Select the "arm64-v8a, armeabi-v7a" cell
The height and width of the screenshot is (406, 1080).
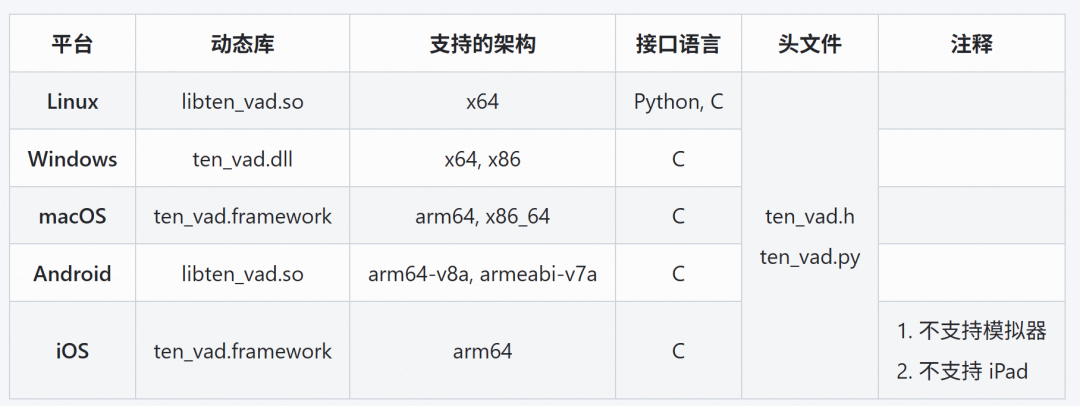482,274
